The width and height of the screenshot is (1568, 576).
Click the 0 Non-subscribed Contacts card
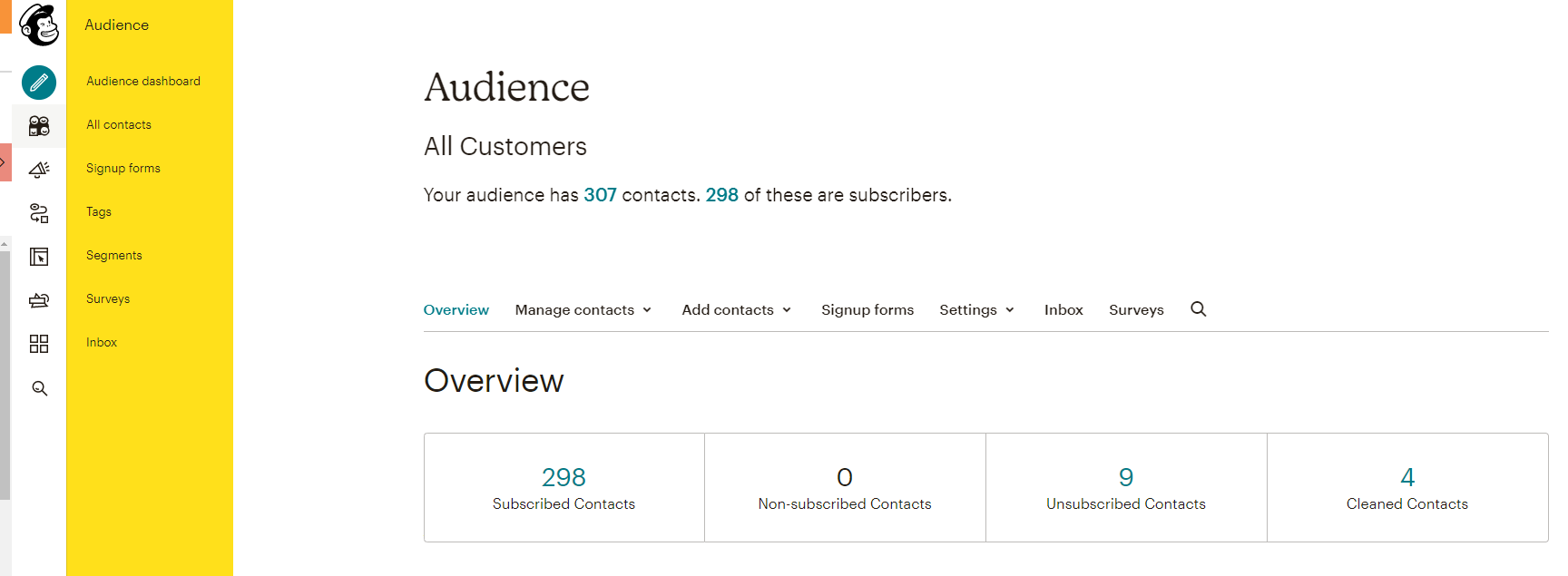click(845, 488)
